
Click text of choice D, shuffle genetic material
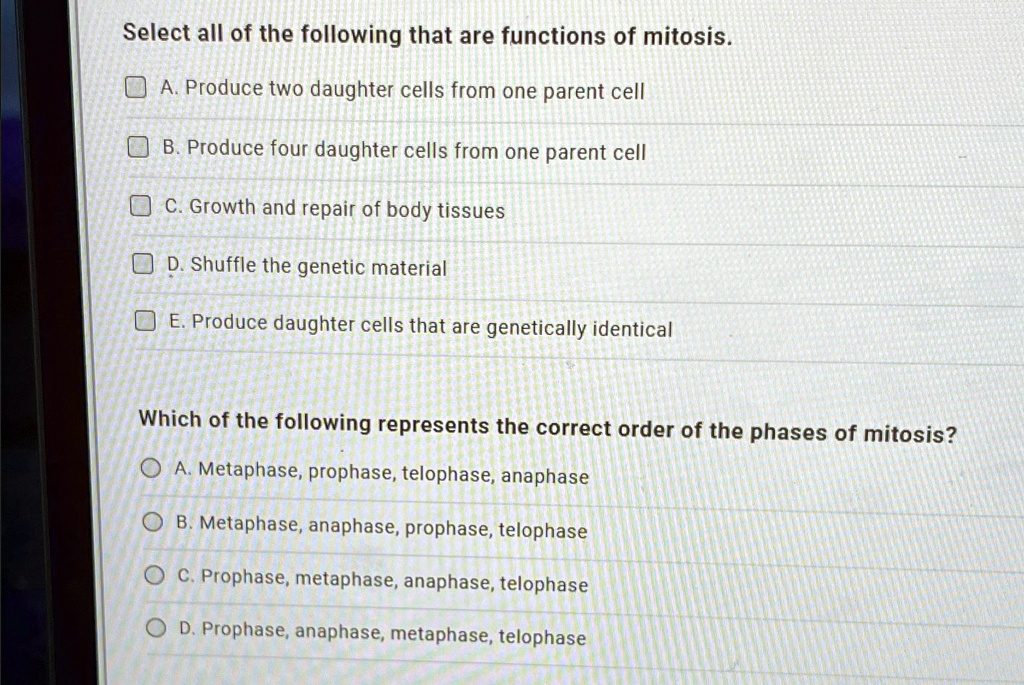pos(306,267)
